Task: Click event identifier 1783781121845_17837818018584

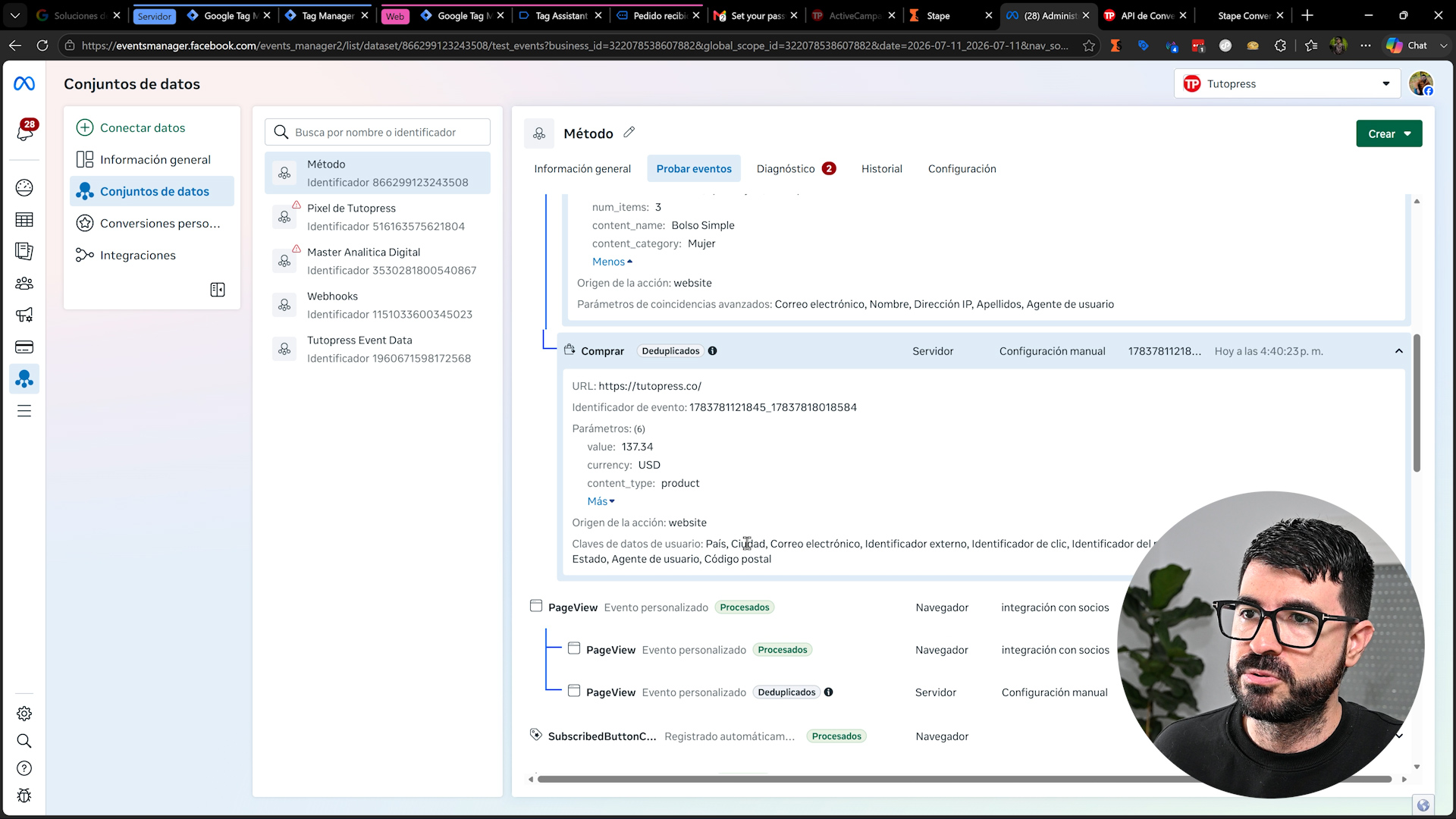Action: pyautogui.click(x=773, y=407)
